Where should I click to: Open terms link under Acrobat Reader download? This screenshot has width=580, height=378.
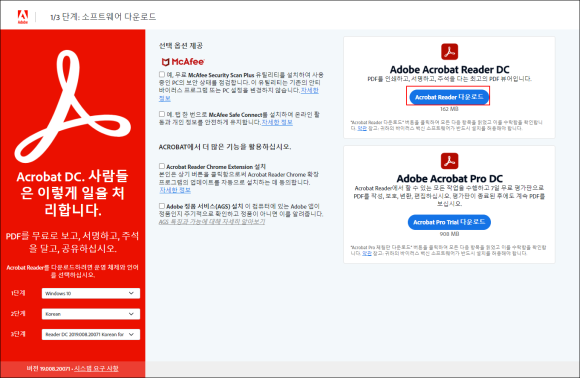coord(362,128)
